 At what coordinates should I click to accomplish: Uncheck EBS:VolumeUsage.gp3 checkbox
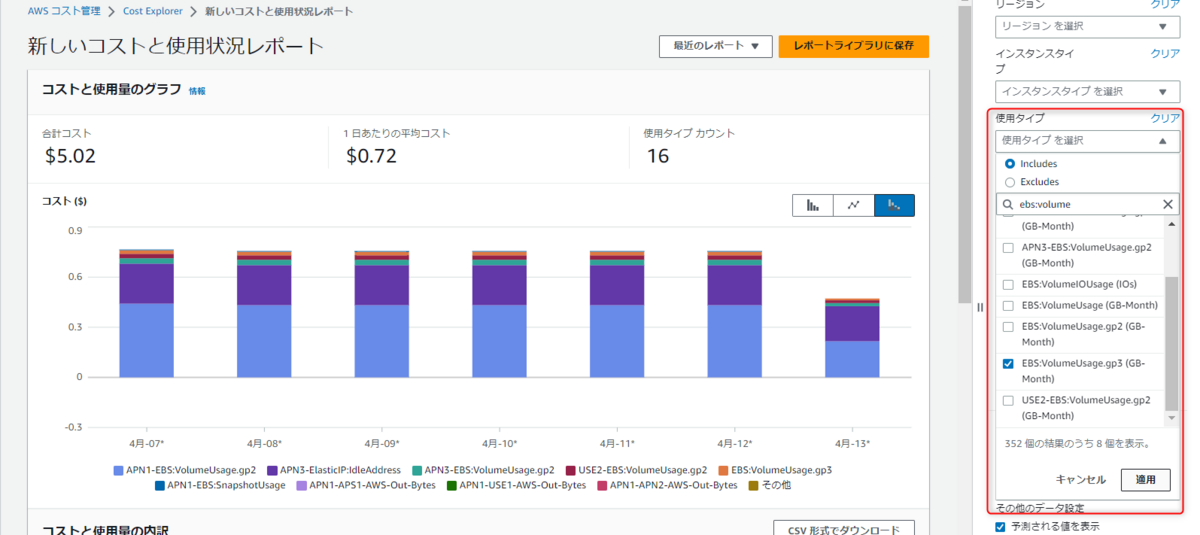coord(1008,363)
